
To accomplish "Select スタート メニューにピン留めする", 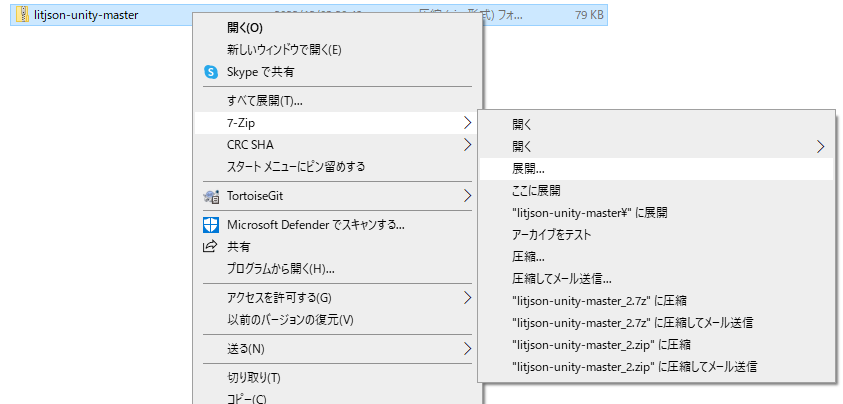I will click(337, 167).
